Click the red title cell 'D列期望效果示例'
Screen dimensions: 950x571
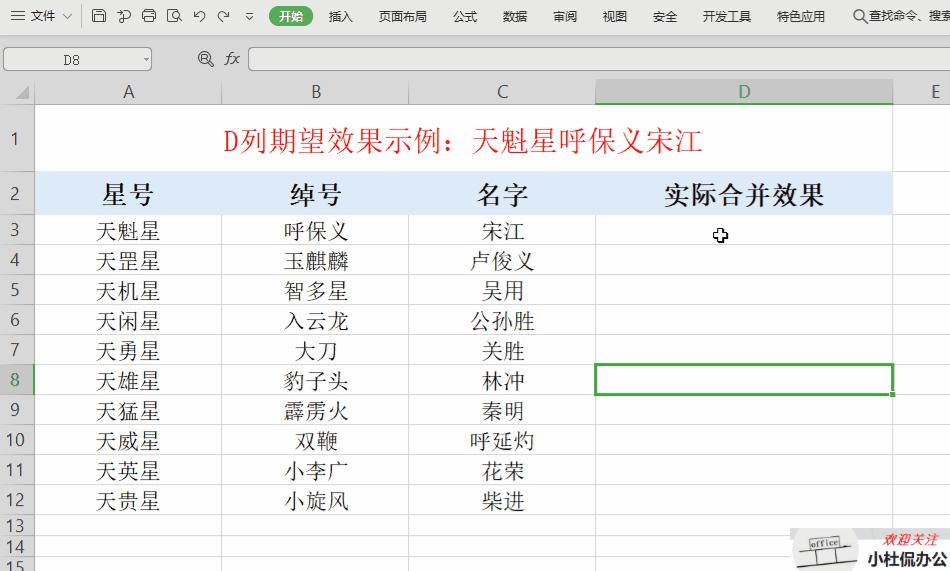463,139
